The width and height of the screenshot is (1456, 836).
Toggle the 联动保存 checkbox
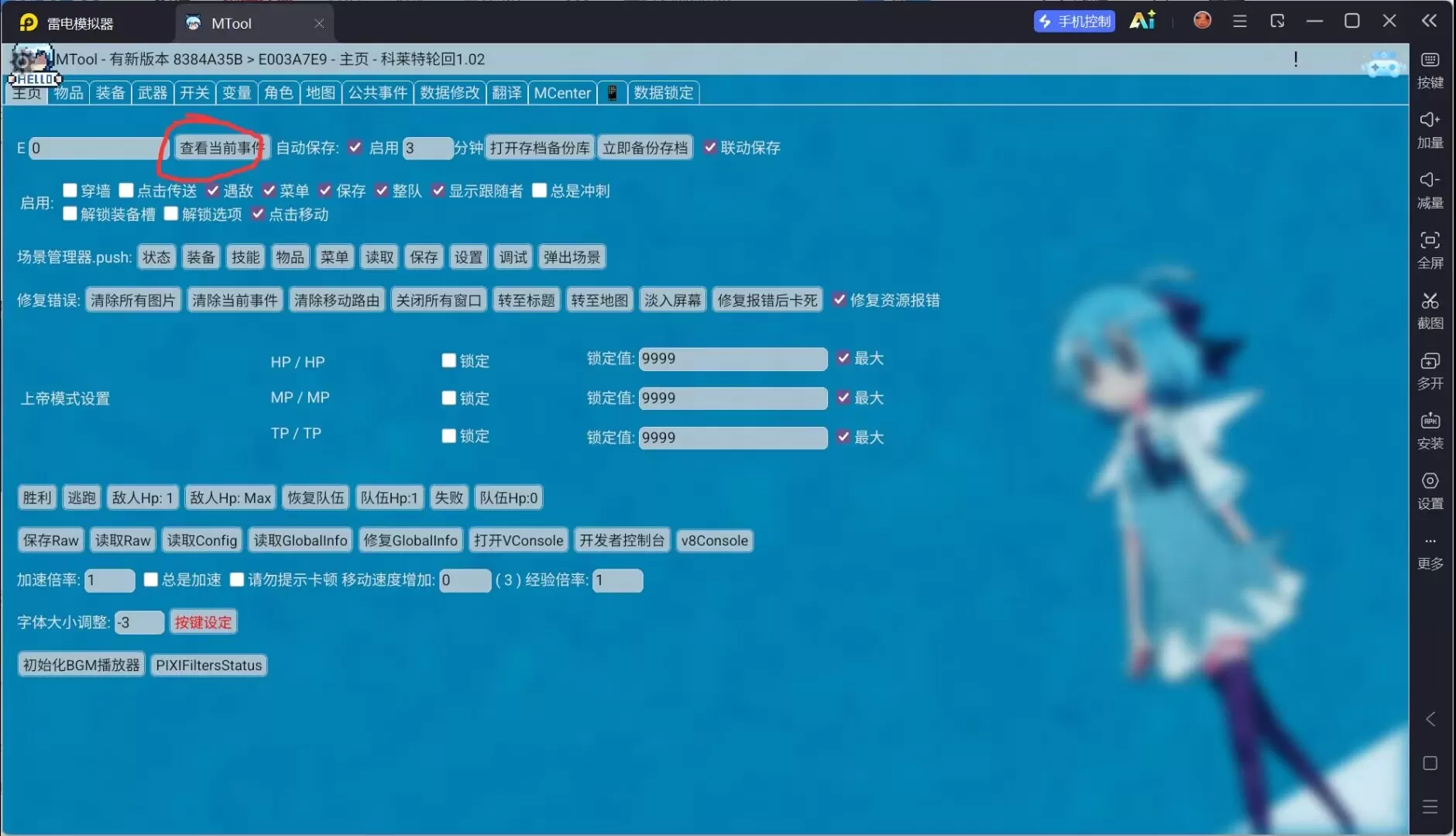pos(710,147)
